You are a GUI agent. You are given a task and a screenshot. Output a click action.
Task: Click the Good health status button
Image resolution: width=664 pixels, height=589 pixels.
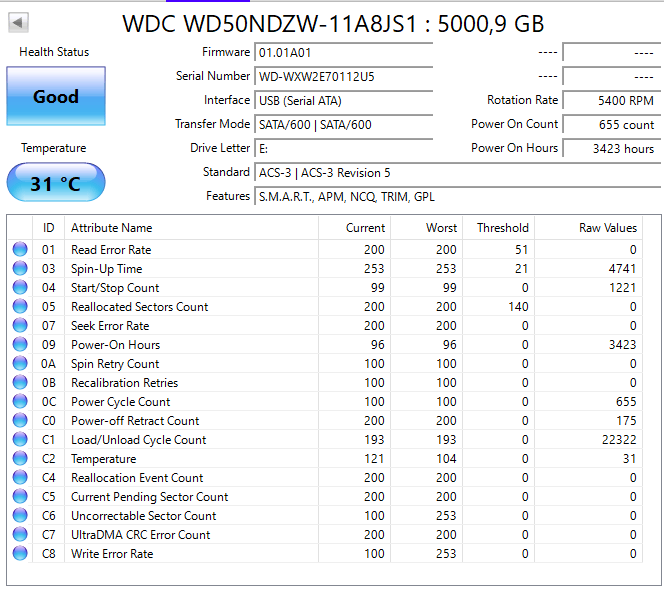coord(56,96)
